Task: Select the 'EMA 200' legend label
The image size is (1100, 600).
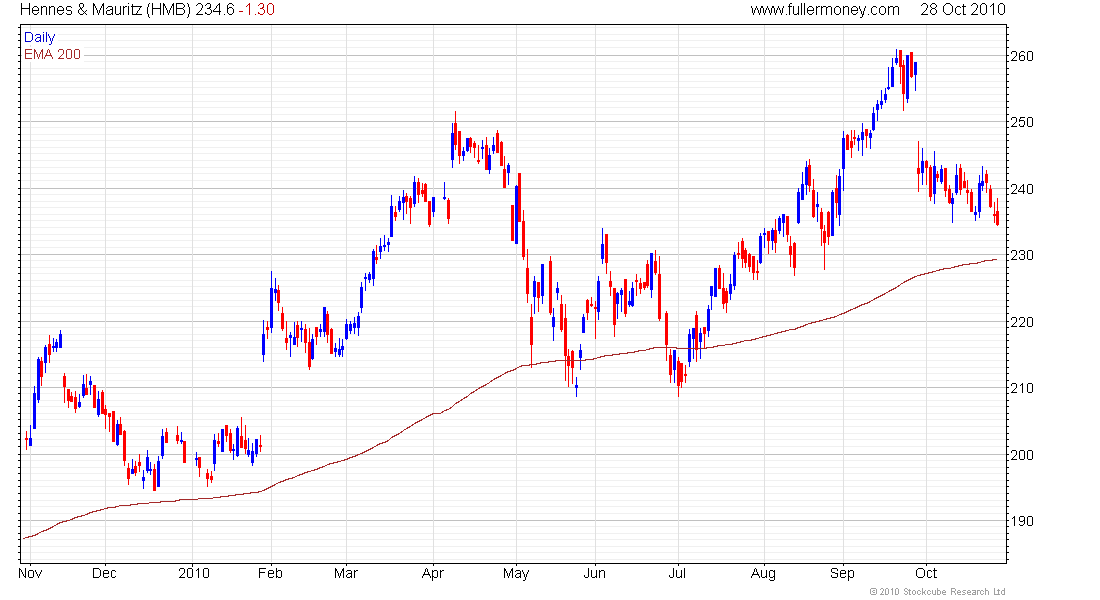Action: (x=53, y=55)
